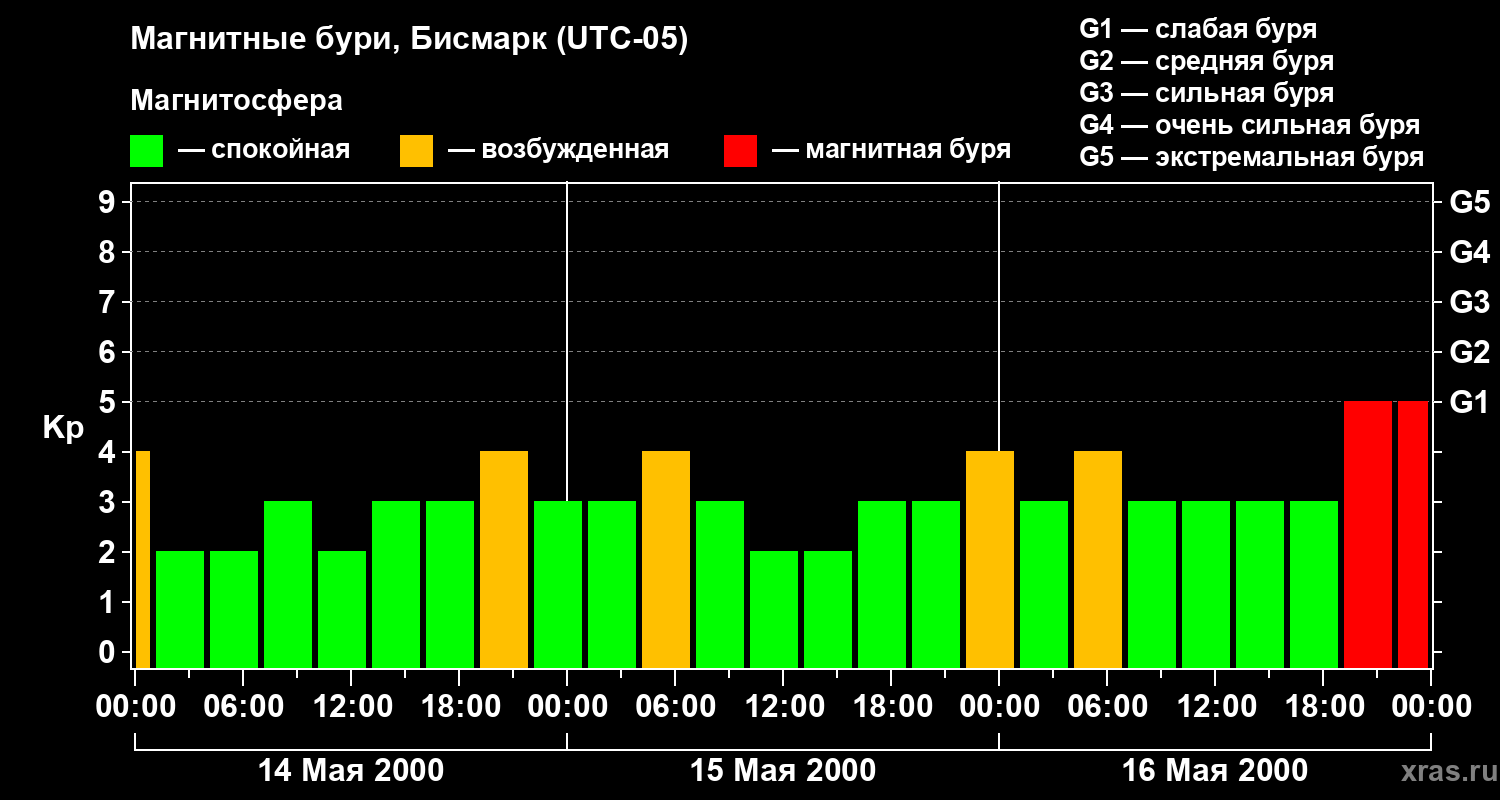Click the orange 'возбужденная' legend swatch
Viewport: 1500px width, 800px height.
pyautogui.click(x=416, y=151)
